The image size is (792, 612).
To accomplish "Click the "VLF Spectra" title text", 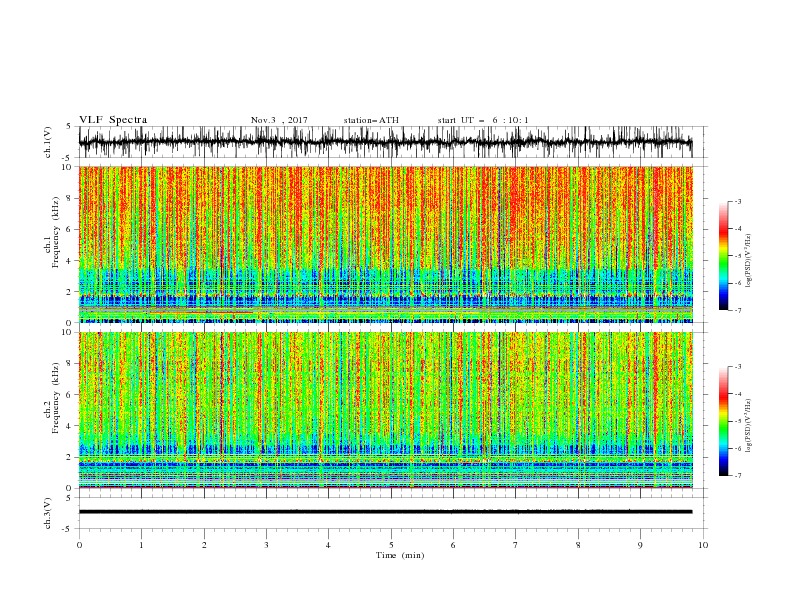I will click(113, 120).
